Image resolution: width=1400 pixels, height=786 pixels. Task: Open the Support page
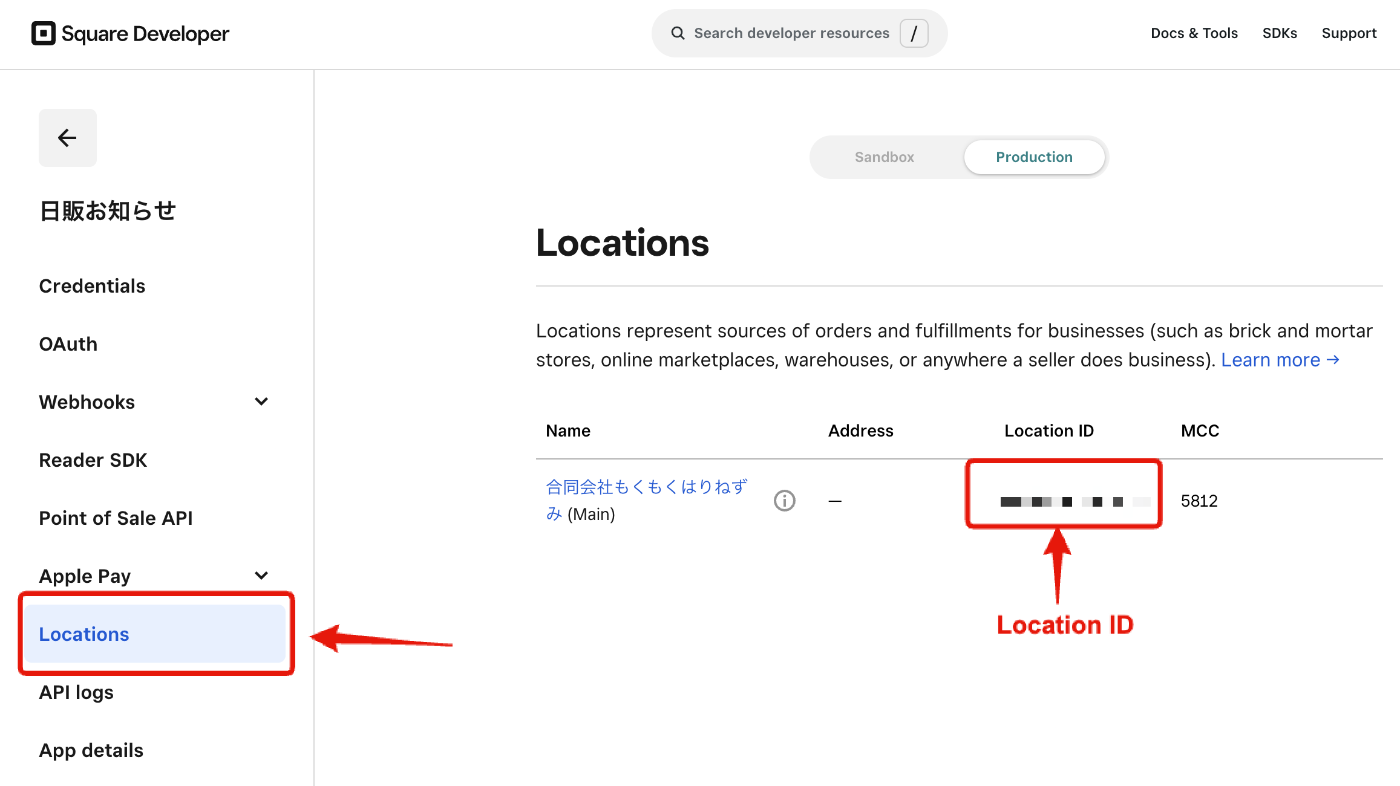1349,33
